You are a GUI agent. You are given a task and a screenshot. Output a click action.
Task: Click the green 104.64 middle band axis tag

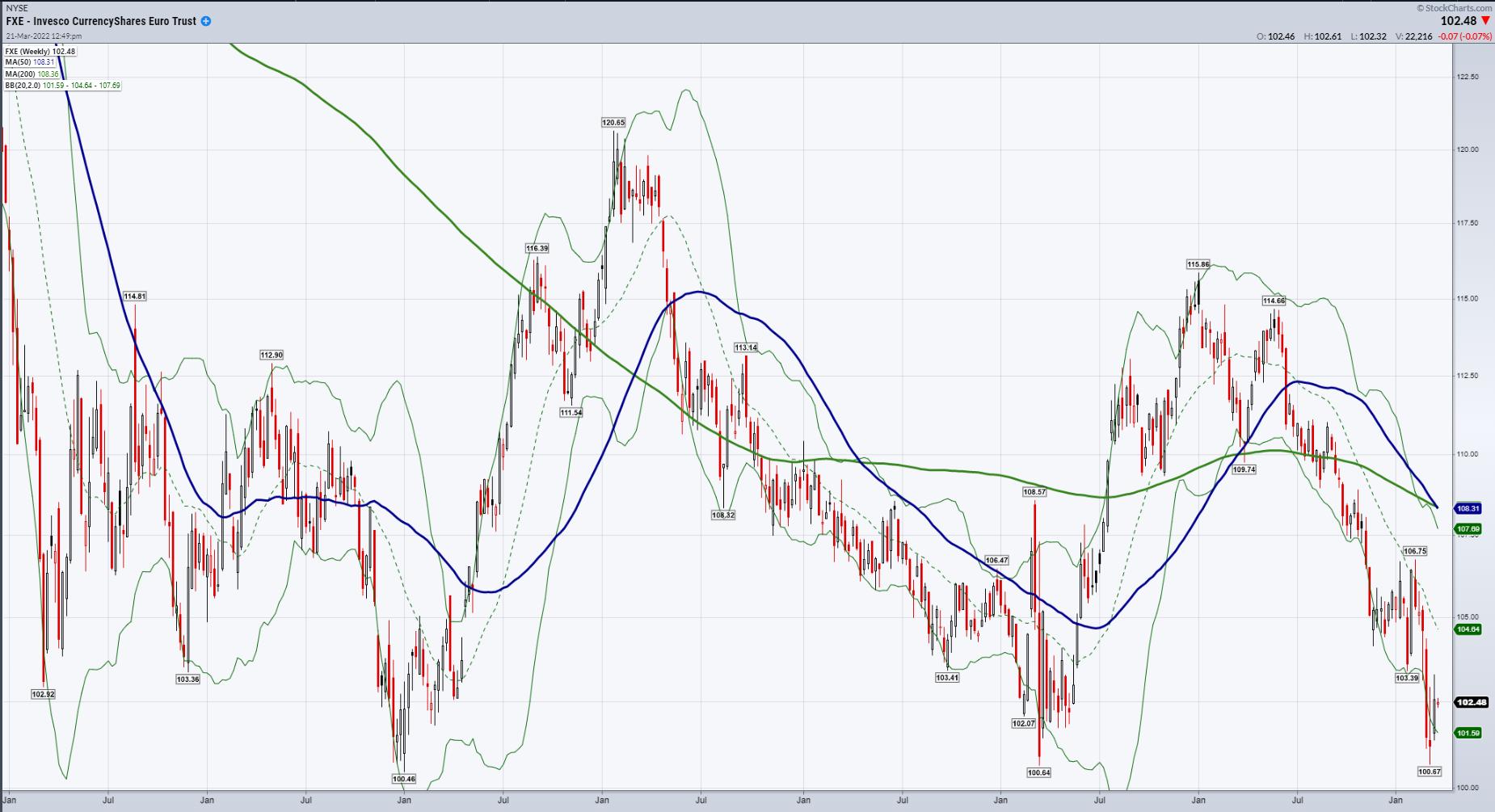click(1468, 629)
